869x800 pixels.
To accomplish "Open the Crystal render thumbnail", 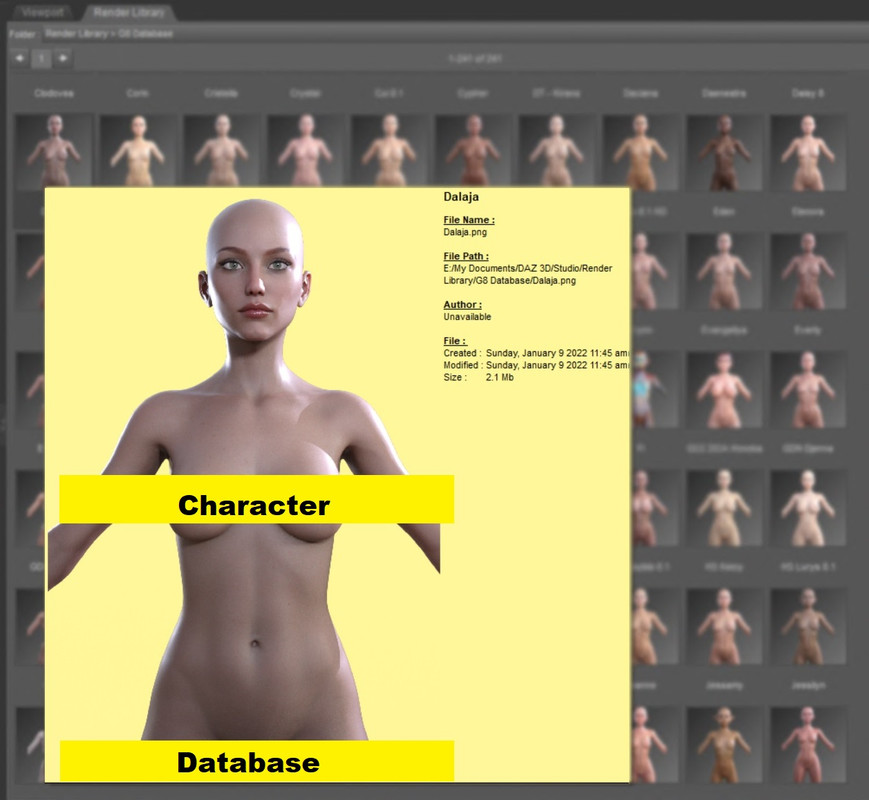I will pos(305,150).
